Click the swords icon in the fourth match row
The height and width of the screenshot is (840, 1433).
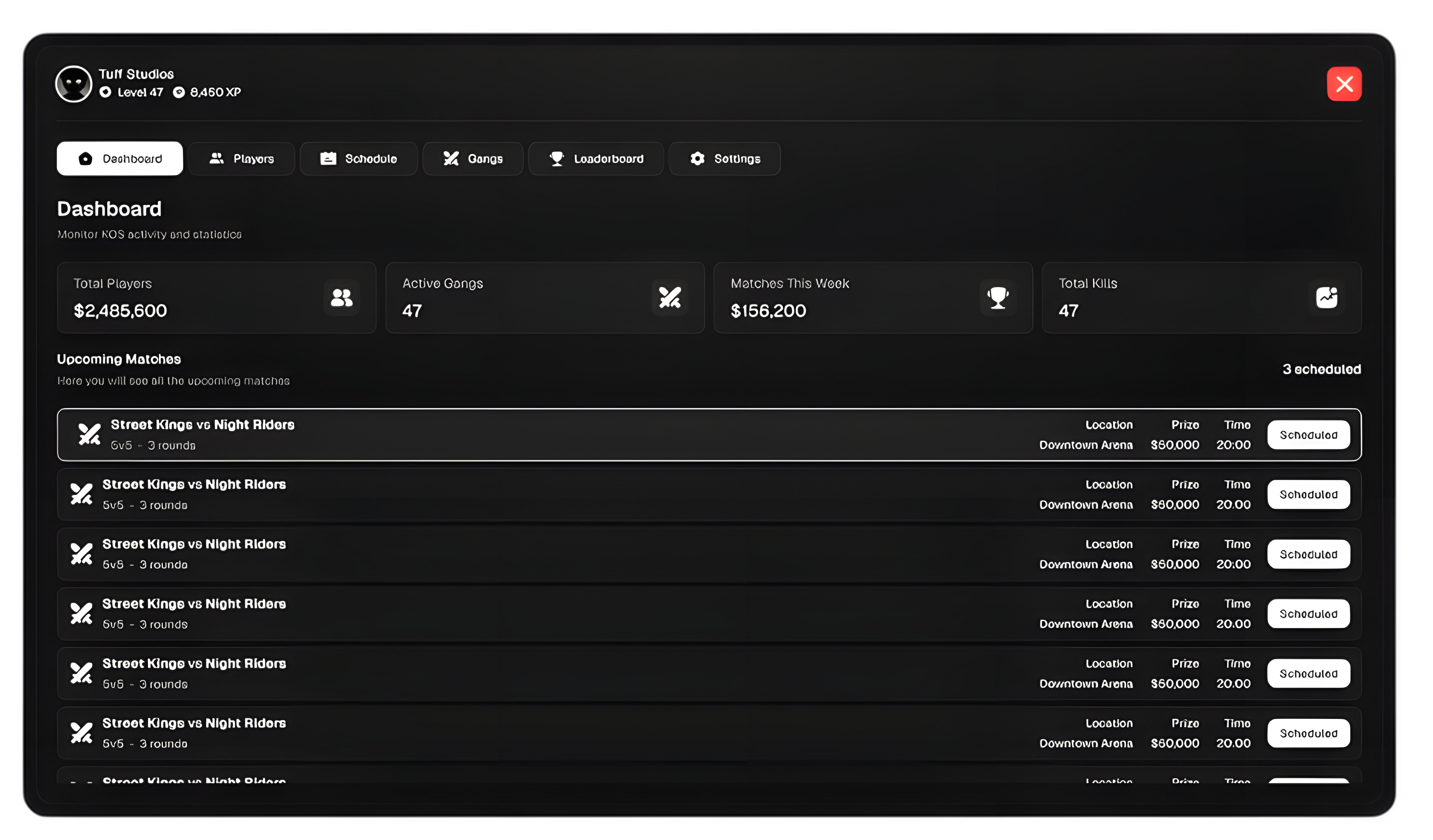click(81, 614)
